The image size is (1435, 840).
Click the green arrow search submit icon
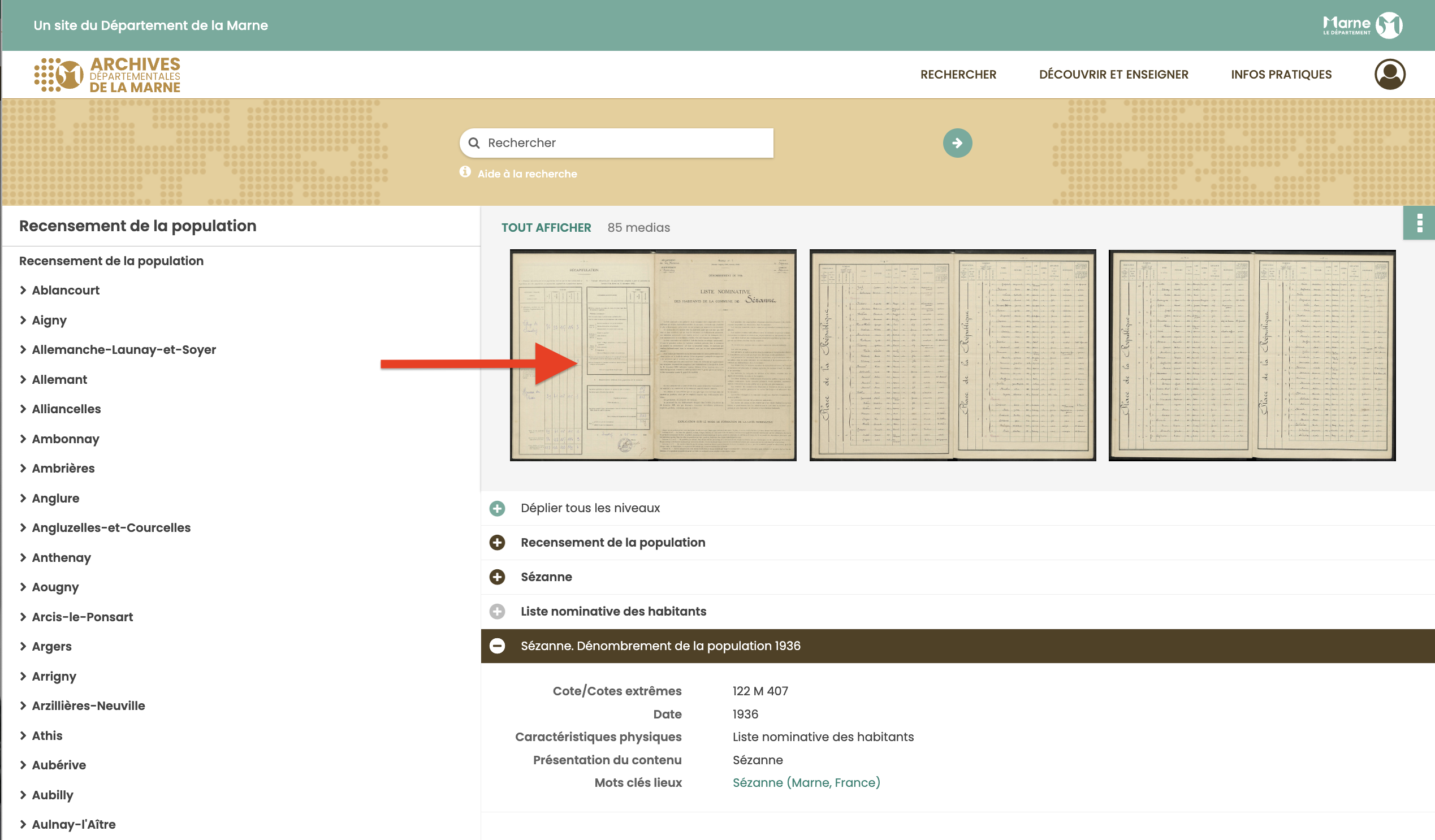[x=957, y=143]
